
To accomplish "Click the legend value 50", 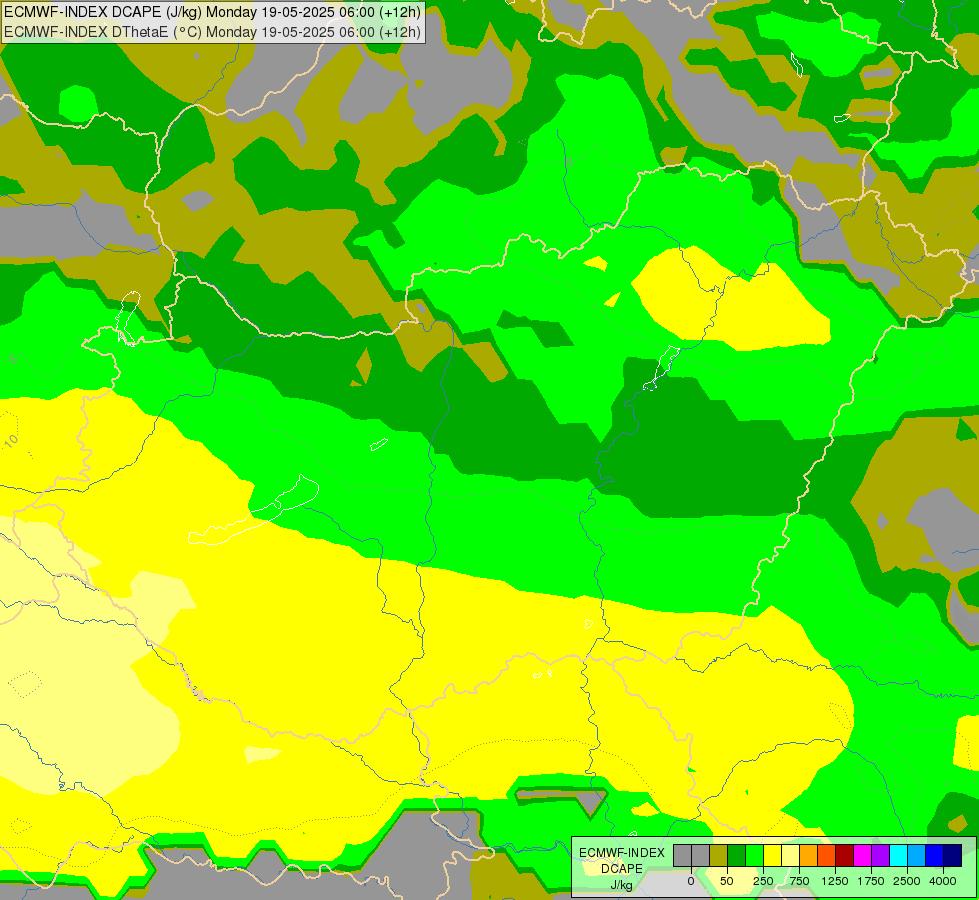I will (x=727, y=881).
